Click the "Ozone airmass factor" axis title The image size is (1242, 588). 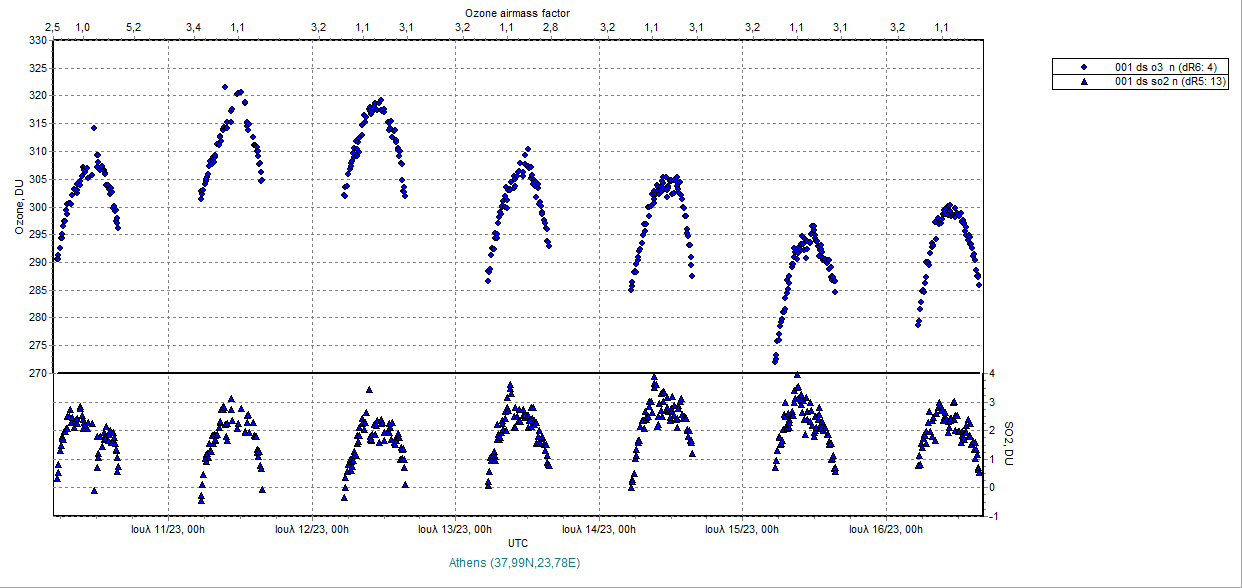tap(517, 12)
